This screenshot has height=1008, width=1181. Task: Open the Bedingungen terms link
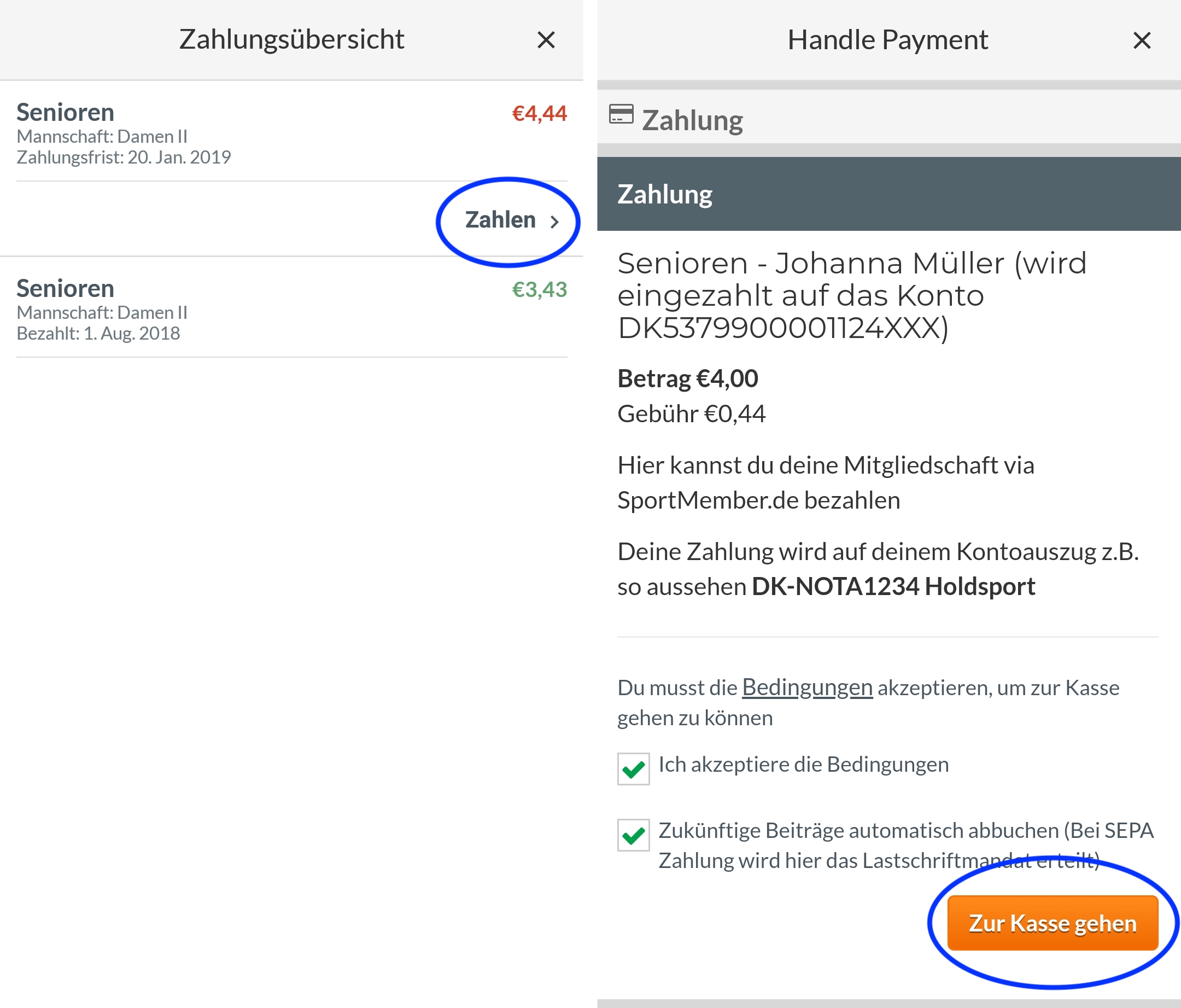pyautogui.click(x=807, y=687)
